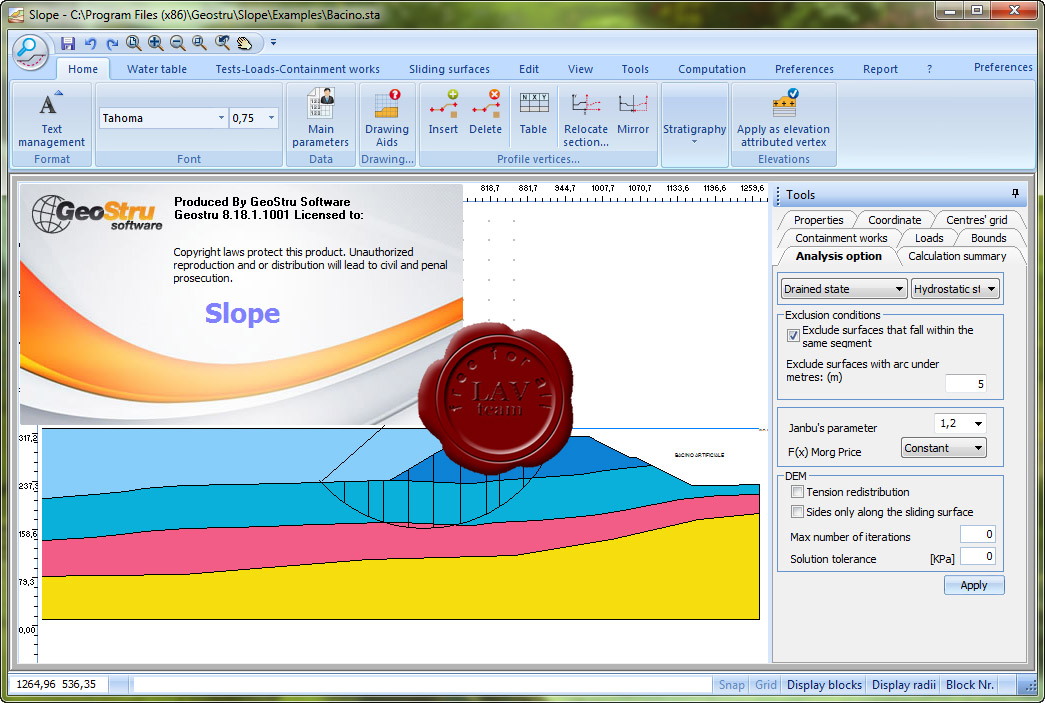Select the zoom window tool

tap(199, 43)
